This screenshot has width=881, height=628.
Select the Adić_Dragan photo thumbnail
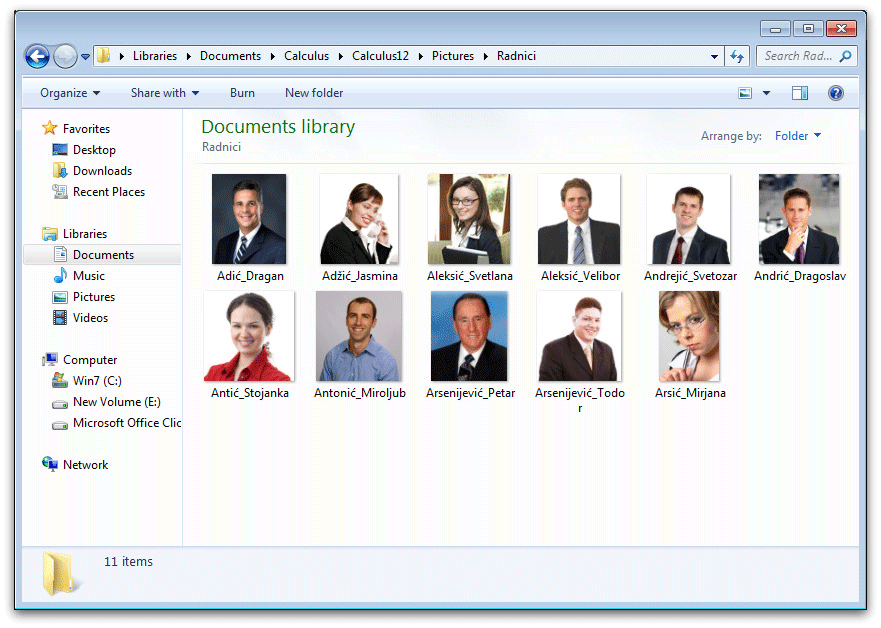(249, 219)
